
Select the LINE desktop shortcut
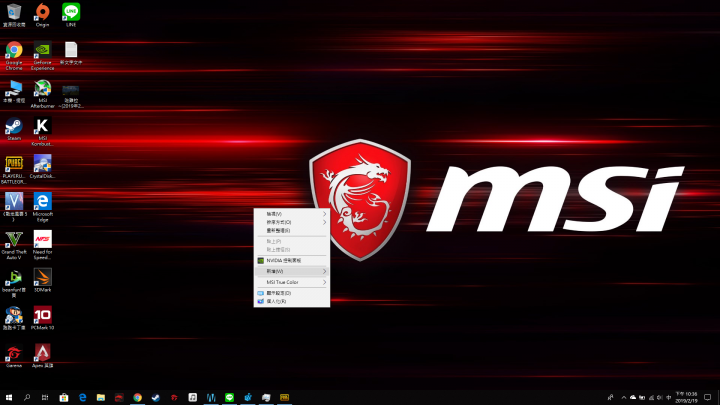click(x=71, y=15)
